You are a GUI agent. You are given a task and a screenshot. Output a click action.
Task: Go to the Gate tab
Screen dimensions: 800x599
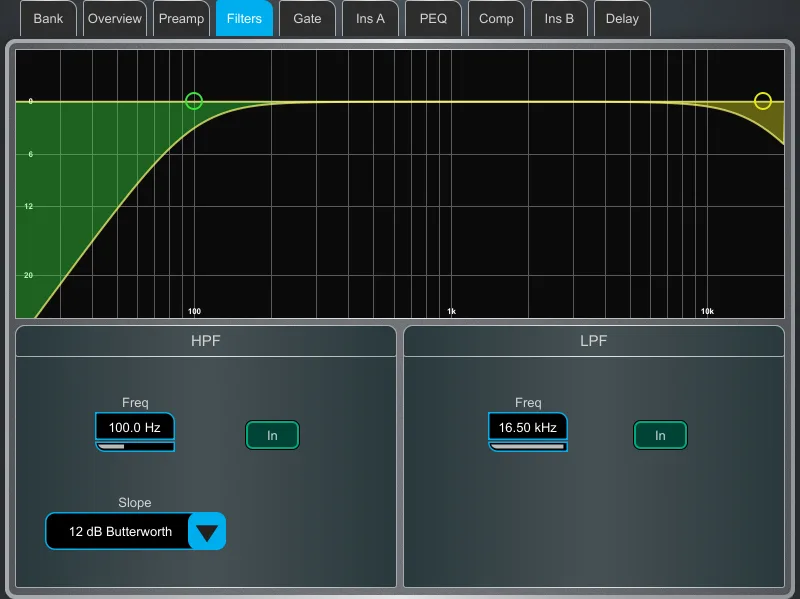307,18
